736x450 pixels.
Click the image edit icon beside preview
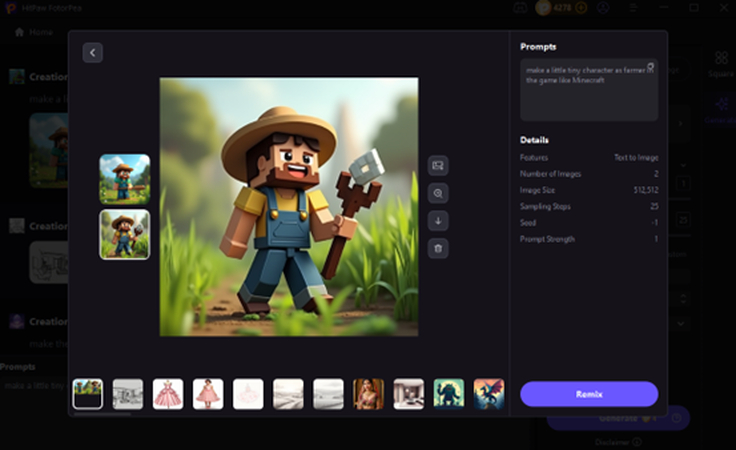coord(438,165)
